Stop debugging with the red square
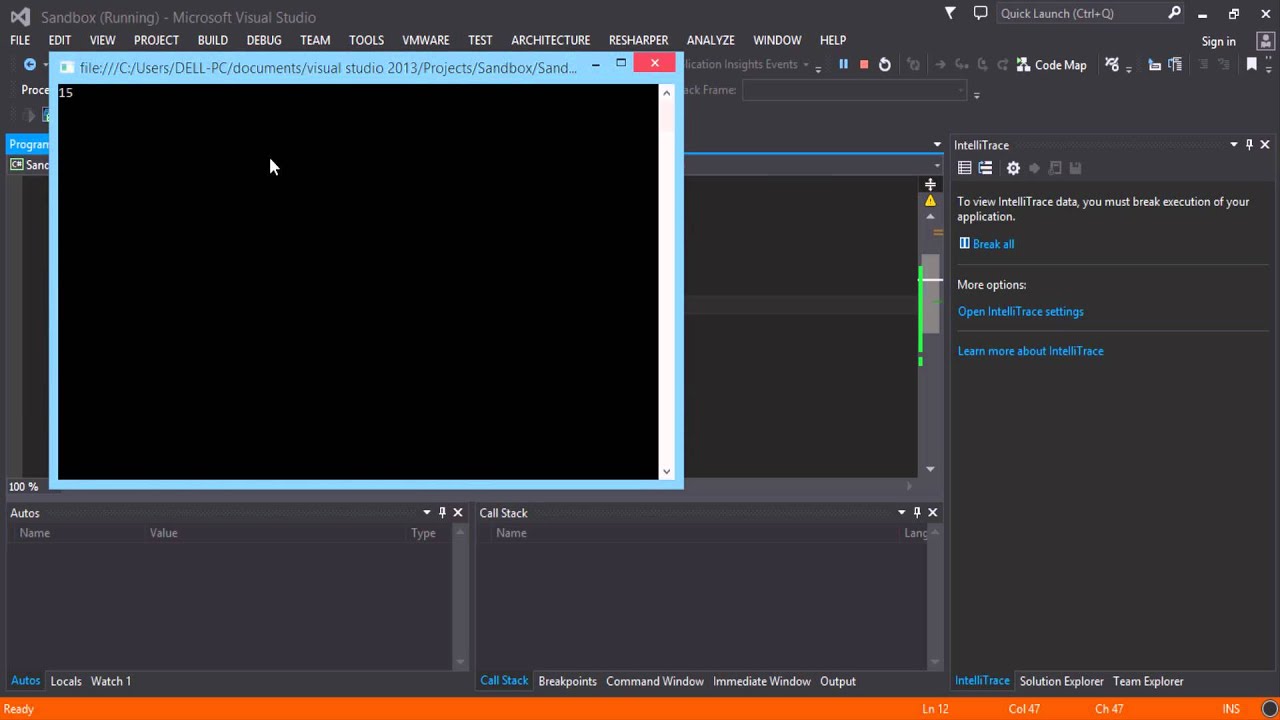The image size is (1280, 720). click(864, 64)
